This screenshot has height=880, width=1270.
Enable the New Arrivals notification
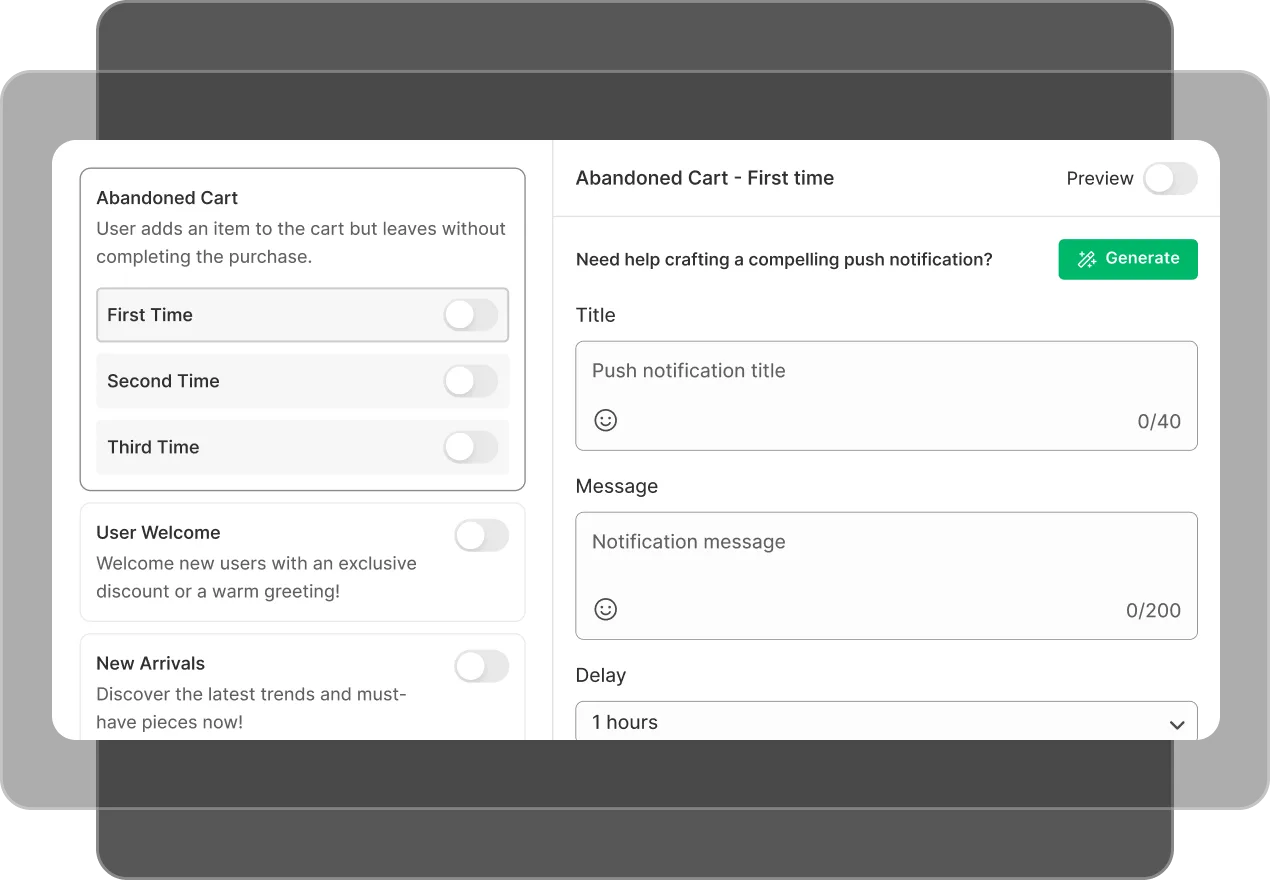coord(481,666)
